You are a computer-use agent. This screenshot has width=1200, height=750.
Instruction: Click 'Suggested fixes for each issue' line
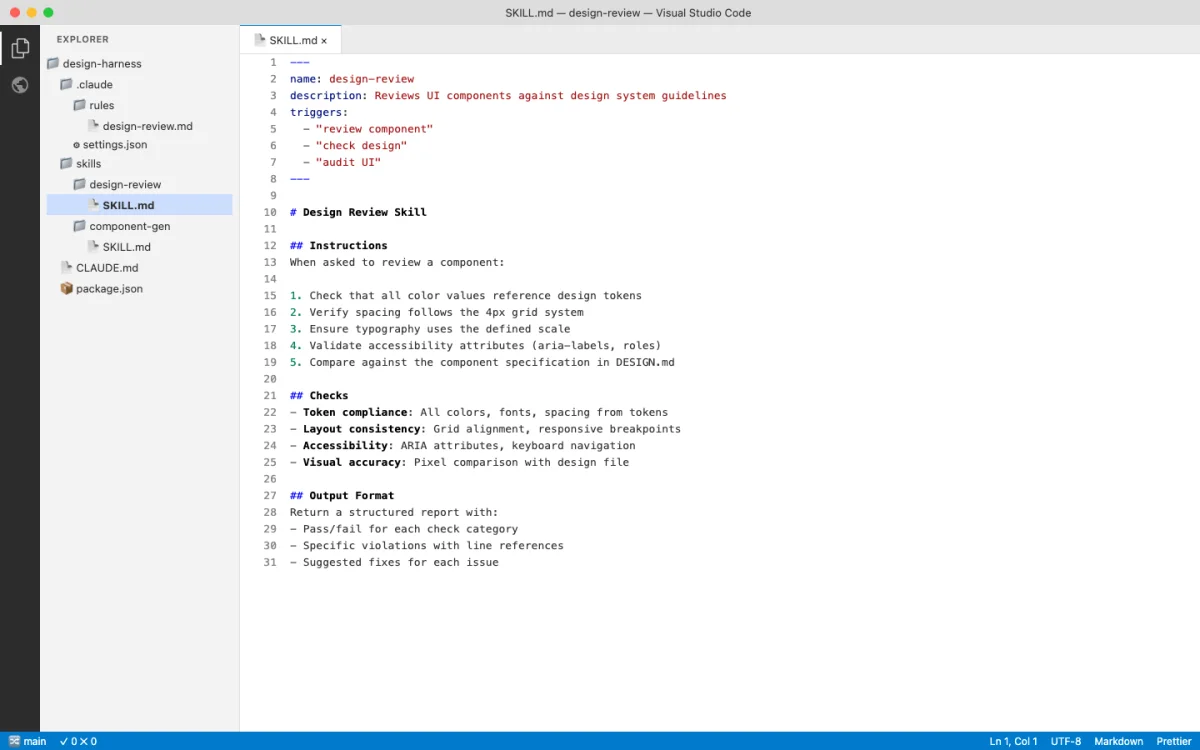pyautogui.click(x=394, y=562)
